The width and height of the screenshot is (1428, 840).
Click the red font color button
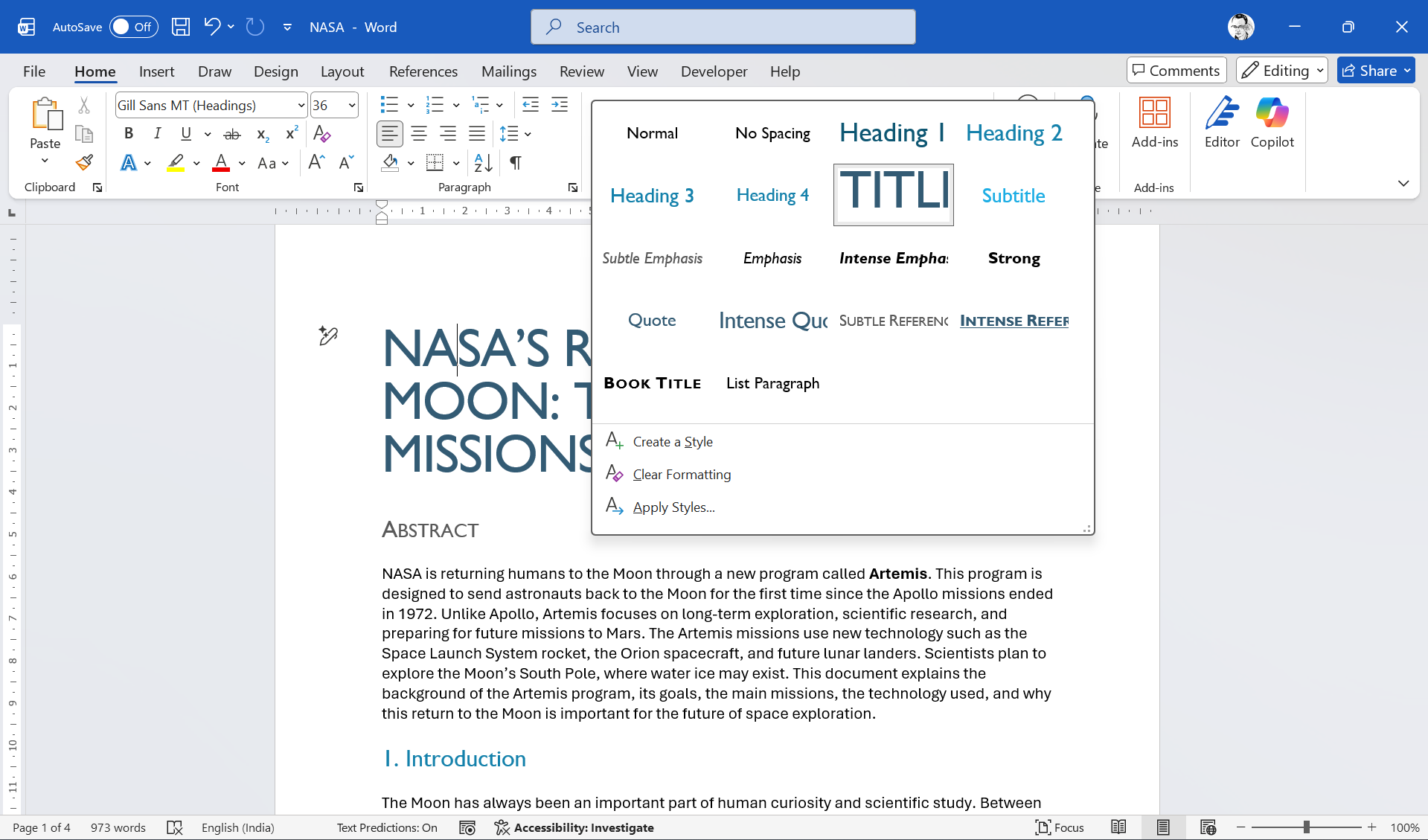[x=221, y=163]
